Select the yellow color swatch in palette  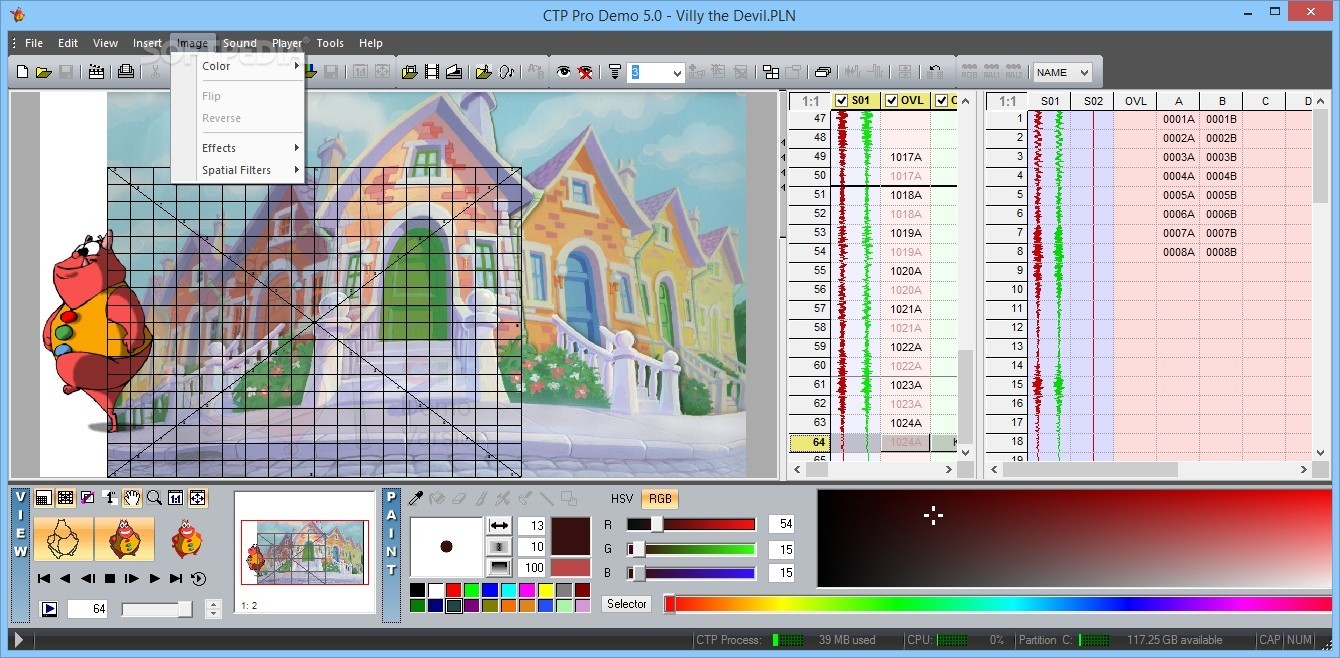point(545,590)
